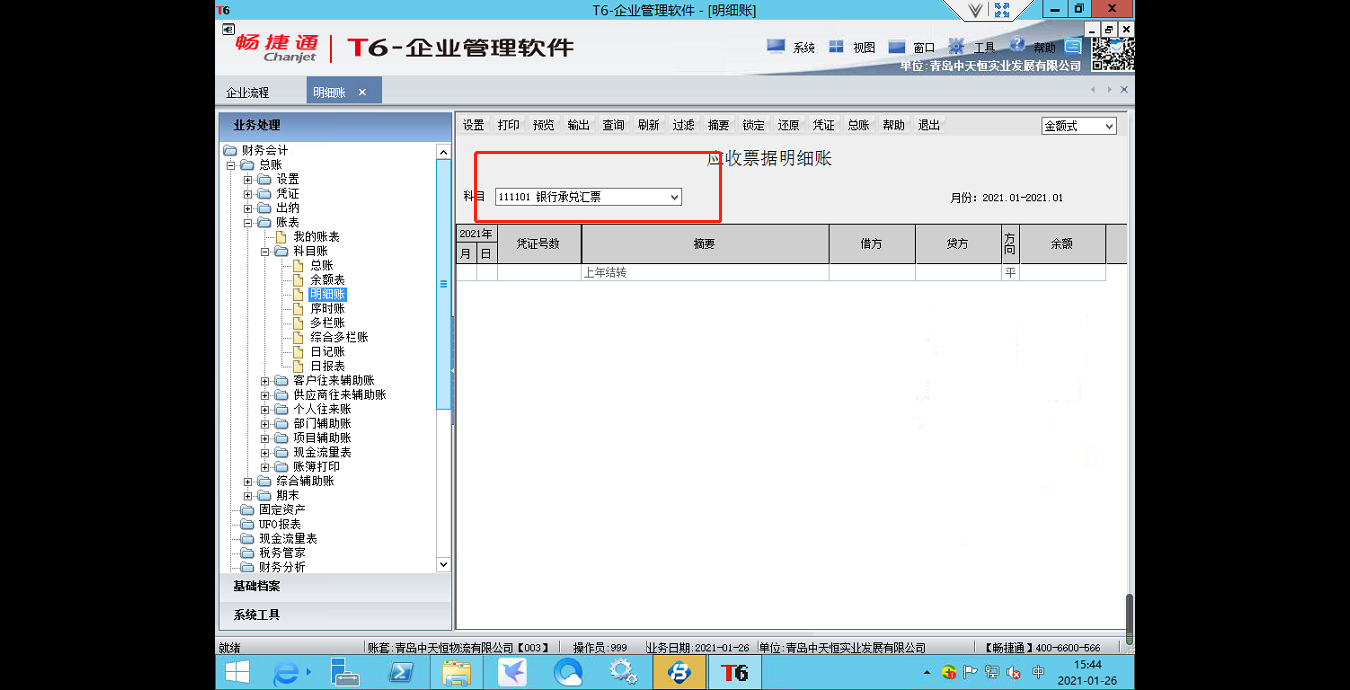Open File Explorer from the taskbar

point(456,673)
